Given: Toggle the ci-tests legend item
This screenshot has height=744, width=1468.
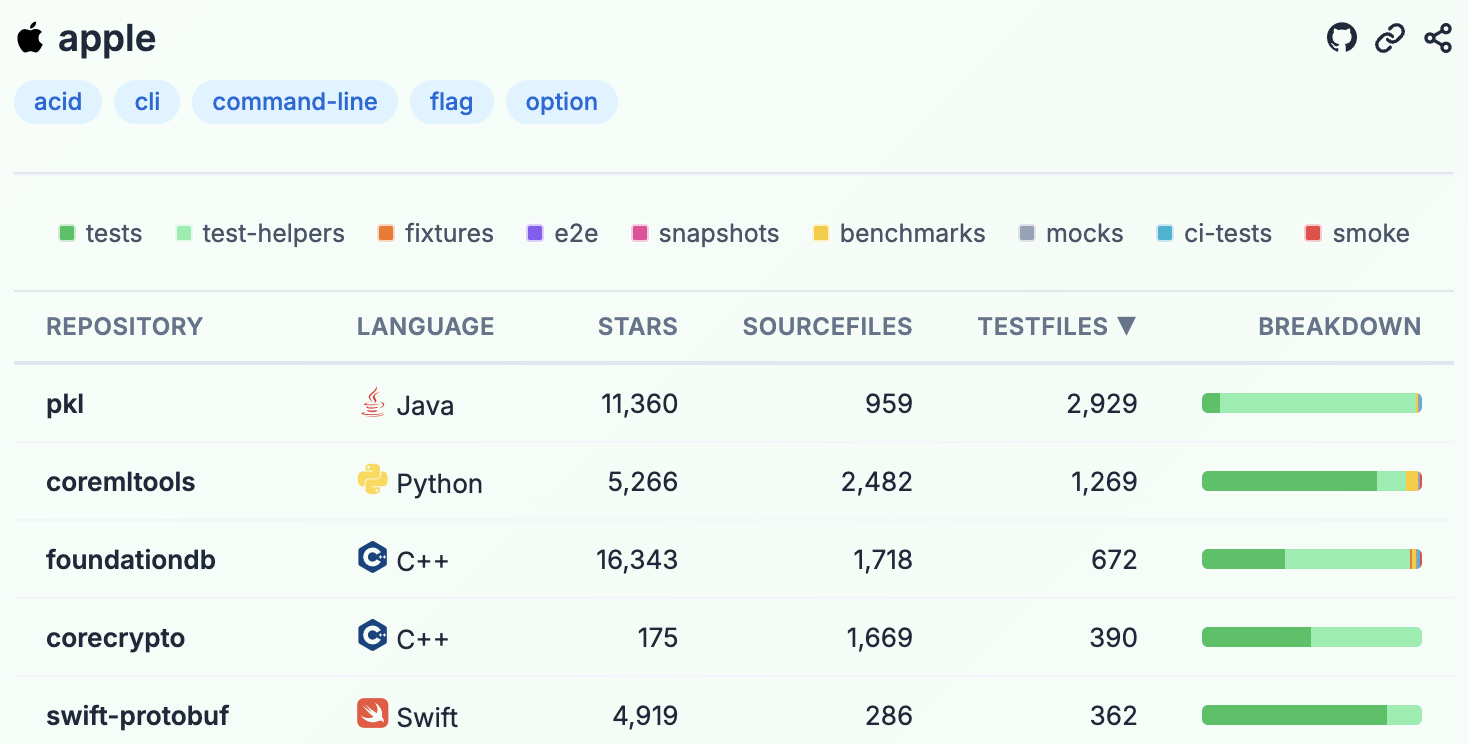Looking at the screenshot, I should [1214, 234].
